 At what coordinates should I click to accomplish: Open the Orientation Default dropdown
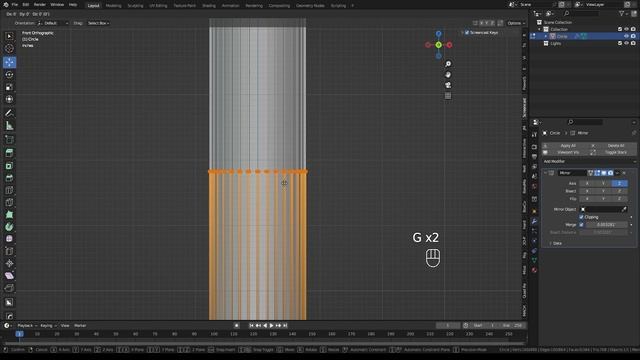point(53,23)
